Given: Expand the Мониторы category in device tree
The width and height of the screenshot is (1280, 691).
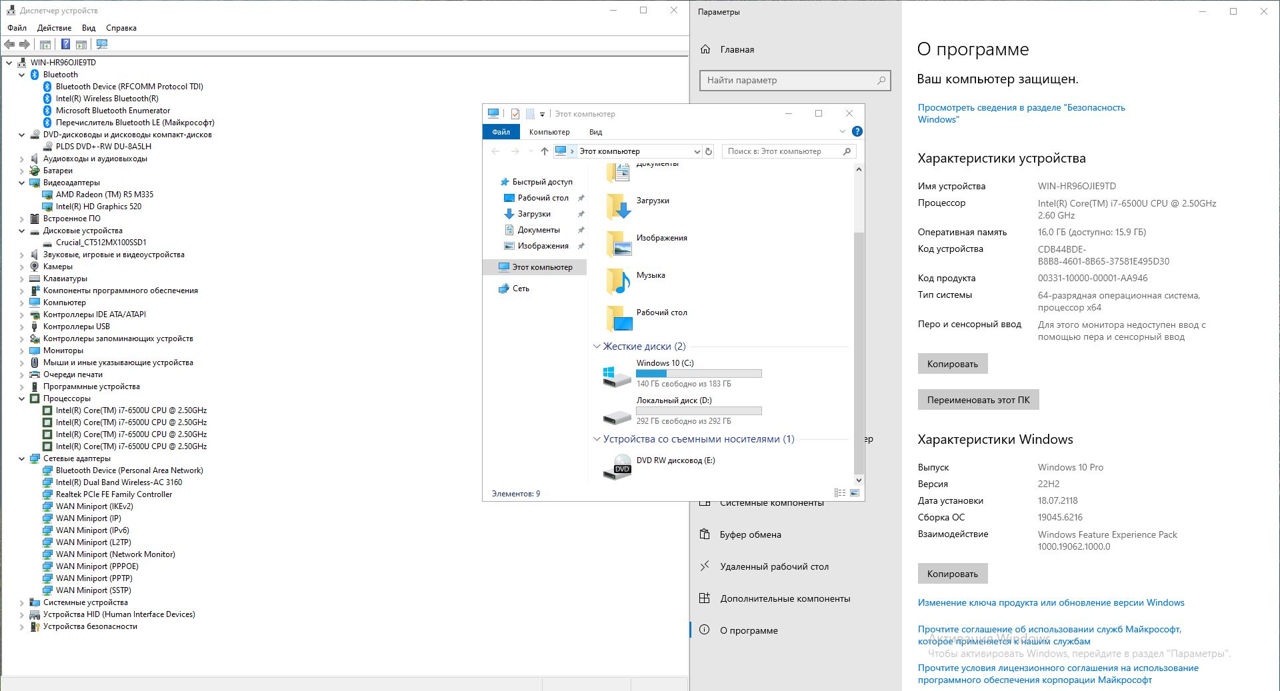Looking at the screenshot, I should 22,350.
